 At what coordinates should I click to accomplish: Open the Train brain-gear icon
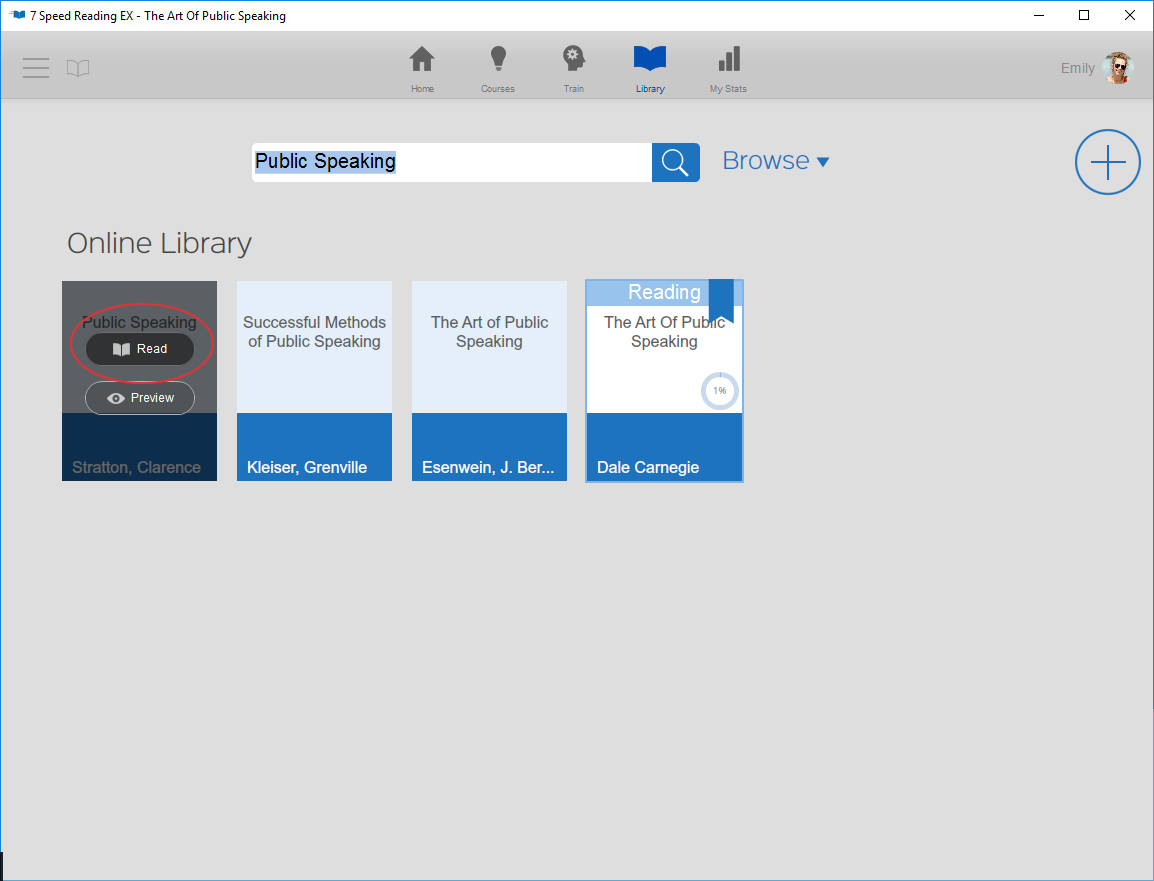[573, 61]
